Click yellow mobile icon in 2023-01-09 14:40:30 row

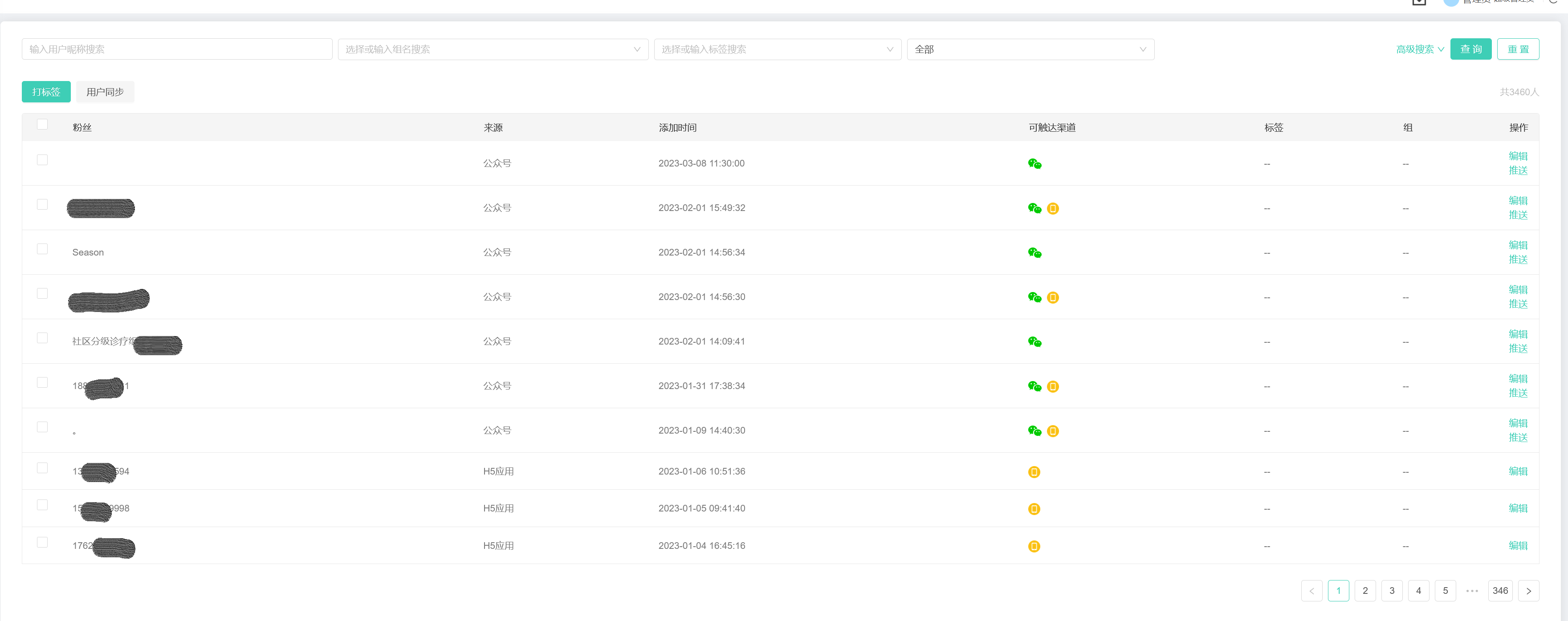click(1052, 431)
